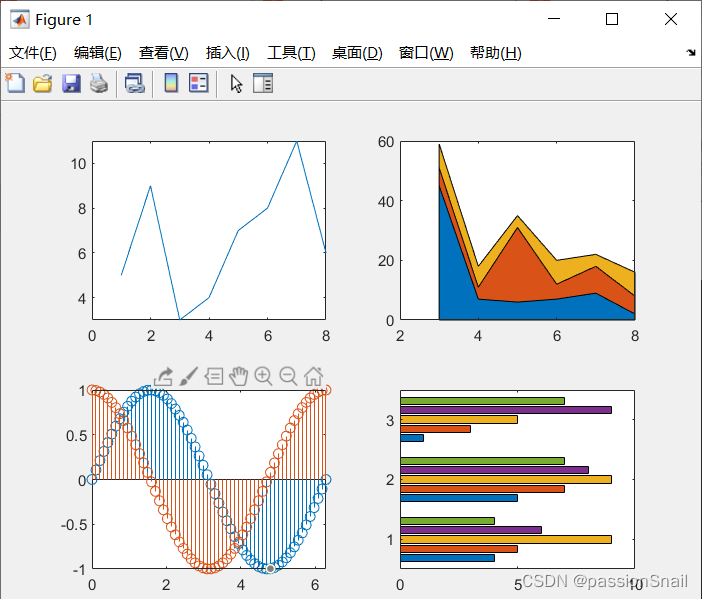Click the -0.5 tick label of stem plot

tap(74, 525)
